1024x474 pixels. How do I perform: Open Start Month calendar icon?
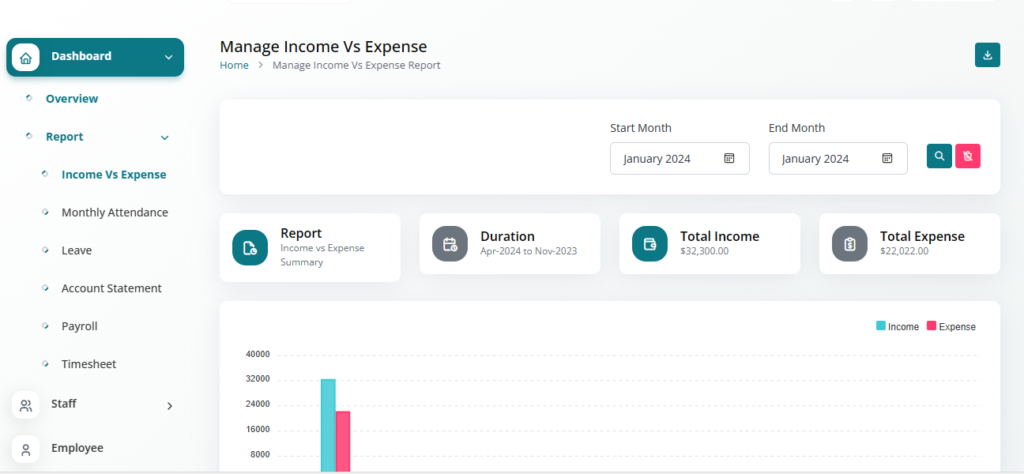click(x=729, y=158)
